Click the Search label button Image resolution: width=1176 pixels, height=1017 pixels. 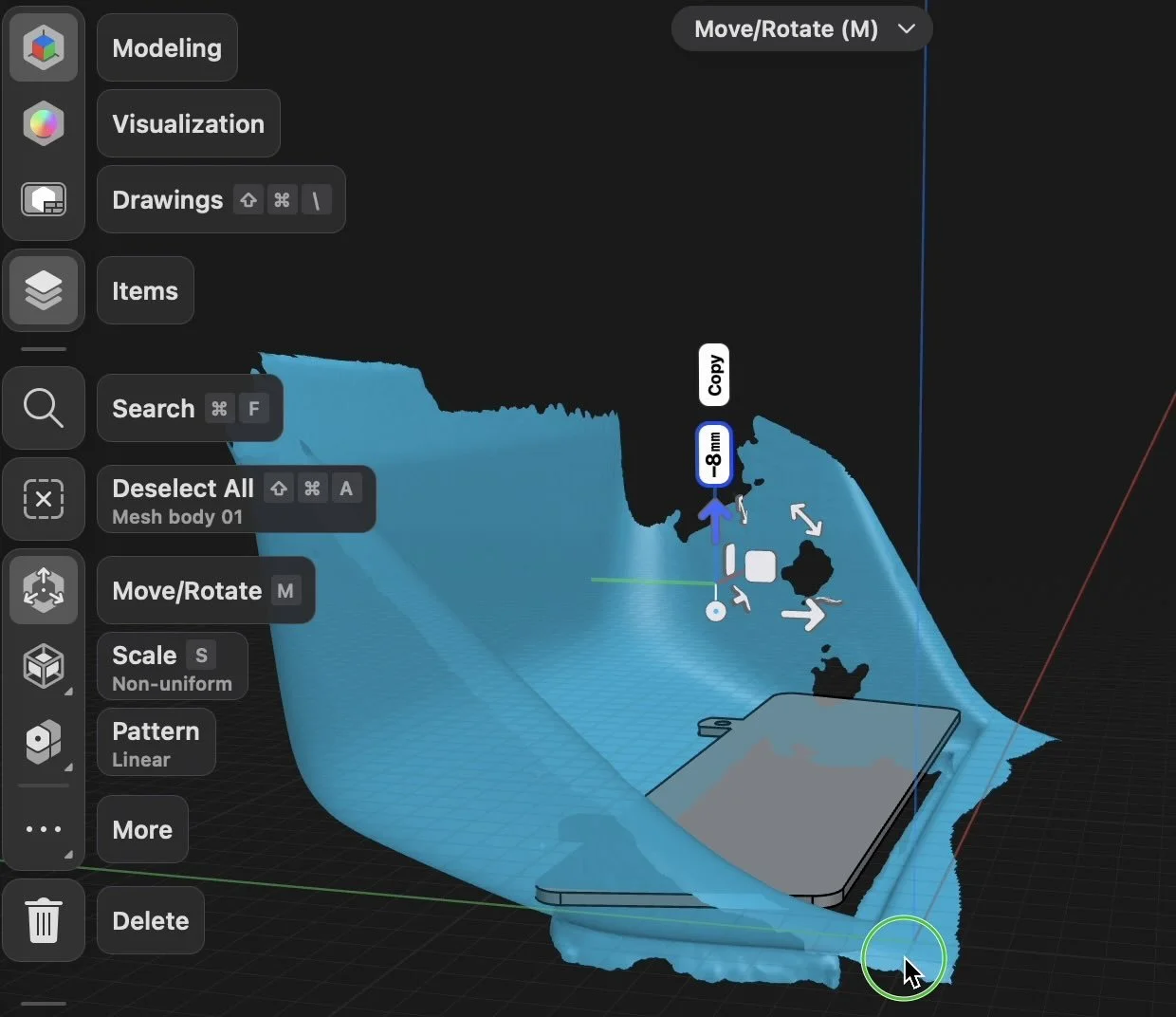click(x=190, y=408)
